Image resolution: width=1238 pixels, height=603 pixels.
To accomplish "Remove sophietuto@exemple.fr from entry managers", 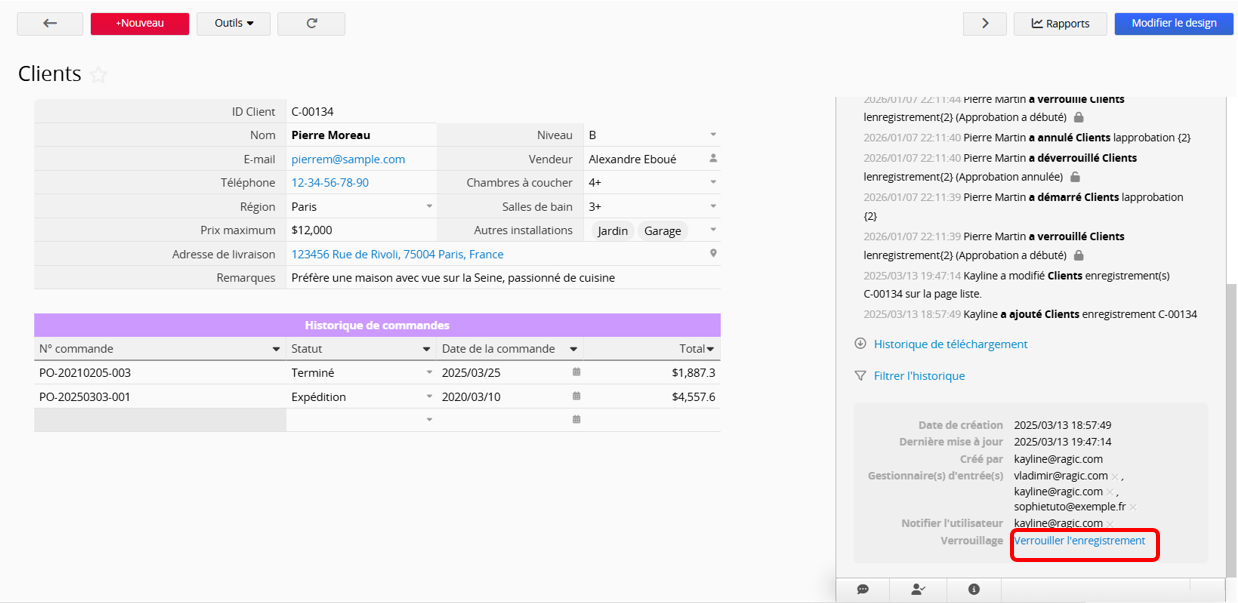I will [x=1133, y=508].
